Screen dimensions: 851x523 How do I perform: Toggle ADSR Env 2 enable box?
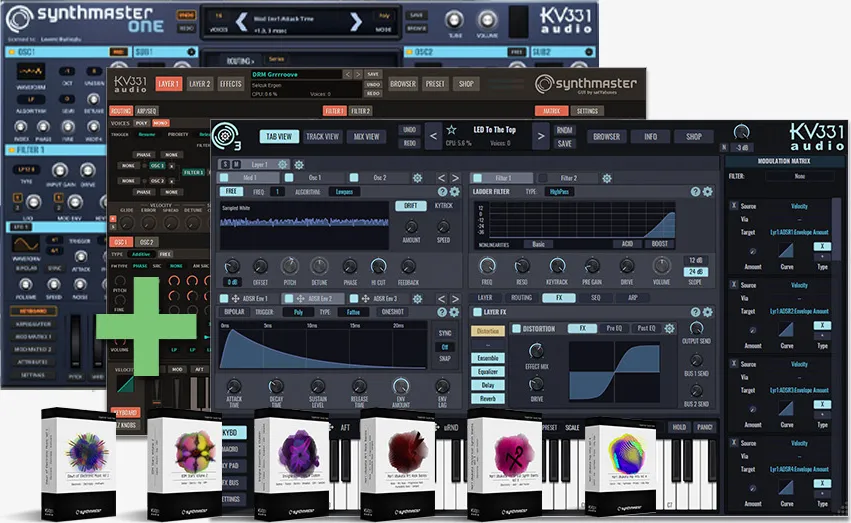[289, 298]
